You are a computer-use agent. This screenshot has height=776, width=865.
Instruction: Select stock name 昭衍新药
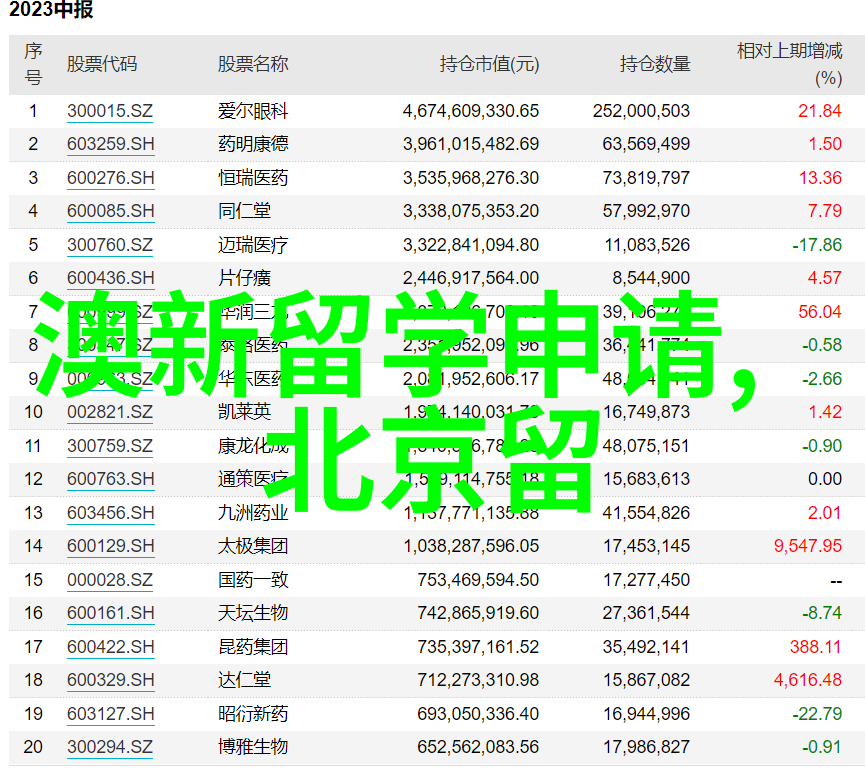253,714
